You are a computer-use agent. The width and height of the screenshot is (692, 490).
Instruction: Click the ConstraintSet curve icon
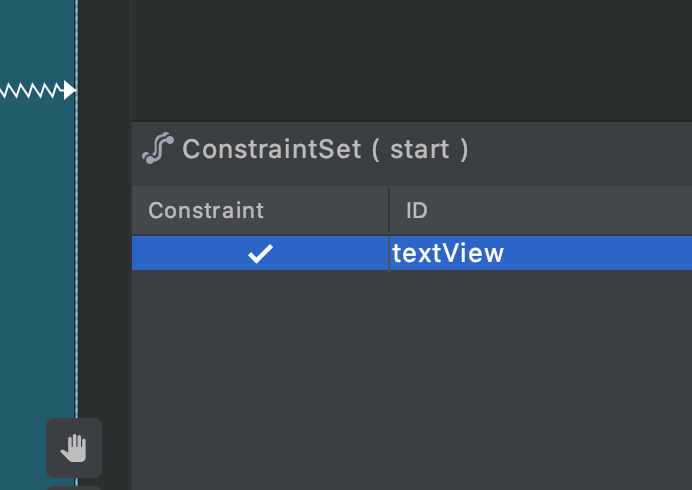point(158,148)
